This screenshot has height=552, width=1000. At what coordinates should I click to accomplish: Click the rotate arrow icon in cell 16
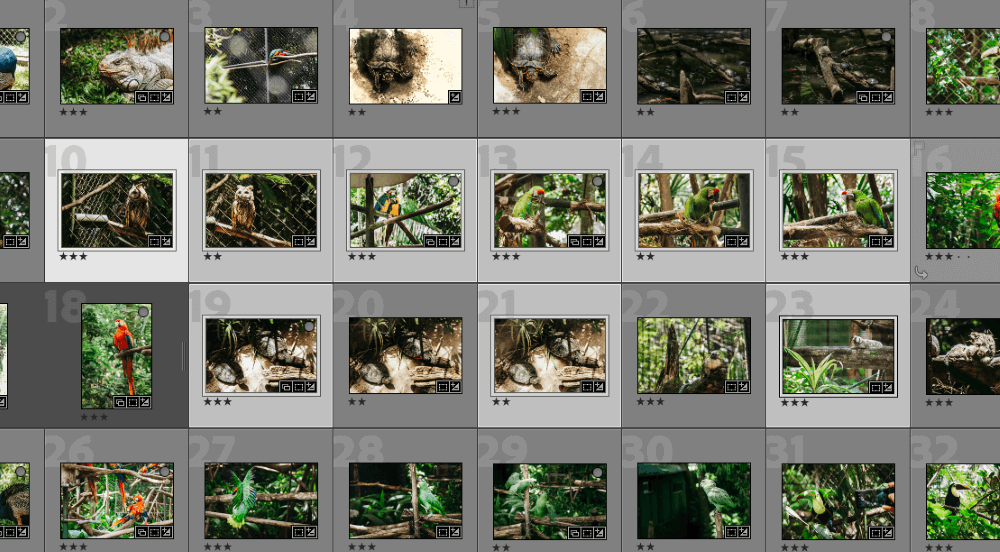[921, 273]
